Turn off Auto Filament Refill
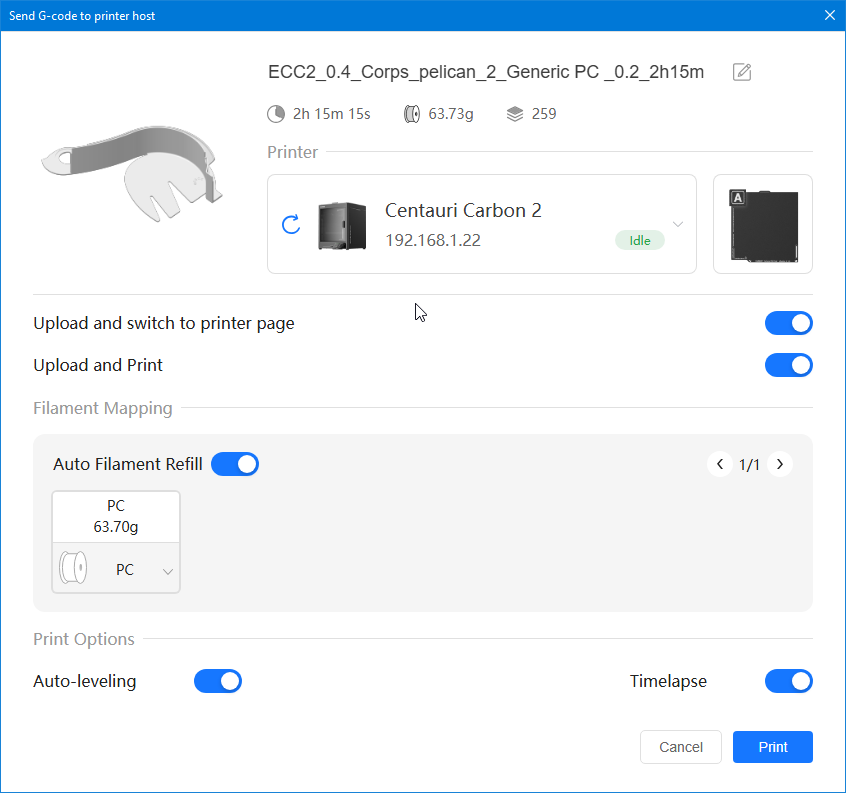This screenshot has height=793, width=846. pyautogui.click(x=235, y=464)
